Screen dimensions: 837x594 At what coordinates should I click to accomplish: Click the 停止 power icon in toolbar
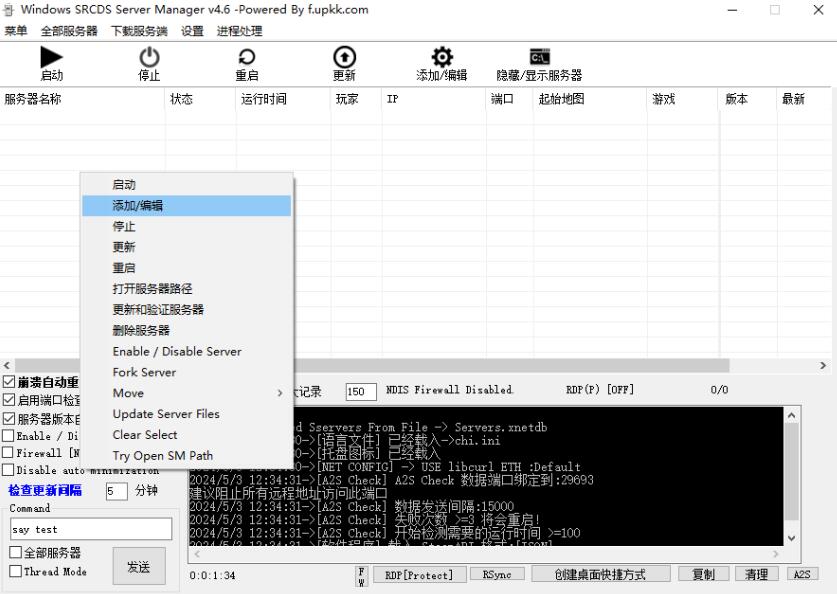point(149,57)
